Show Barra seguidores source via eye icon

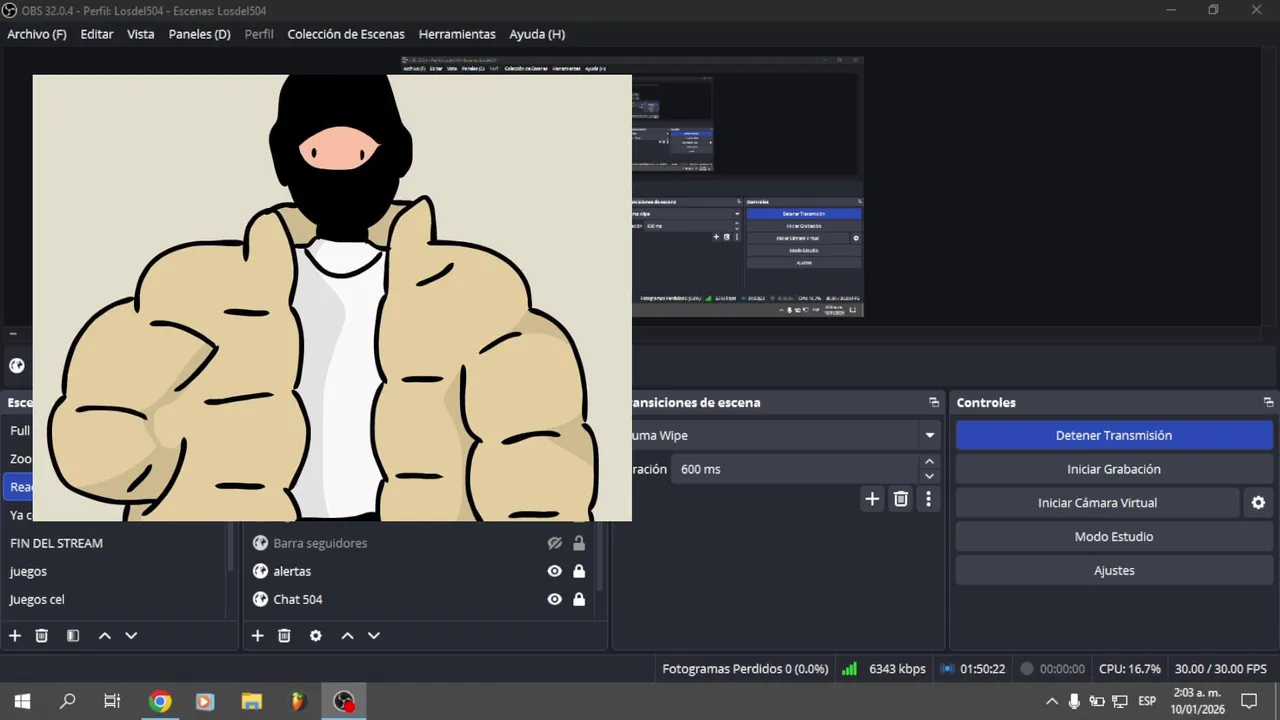coord(554,543)
